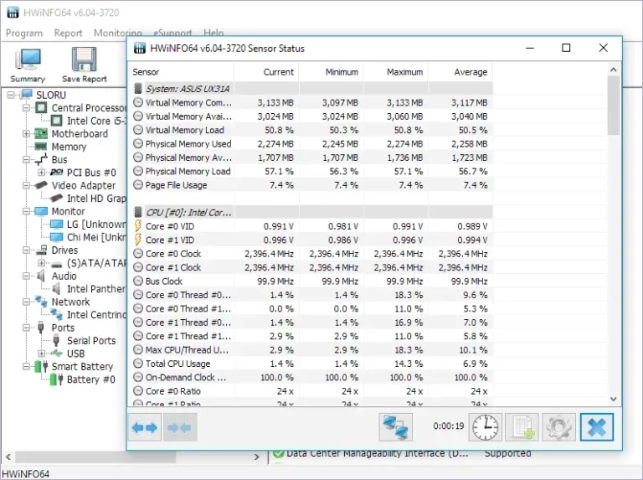The width and height of the screenshot is (643, 480).
Task: Select Memory in the device tree
Action: 69,147
